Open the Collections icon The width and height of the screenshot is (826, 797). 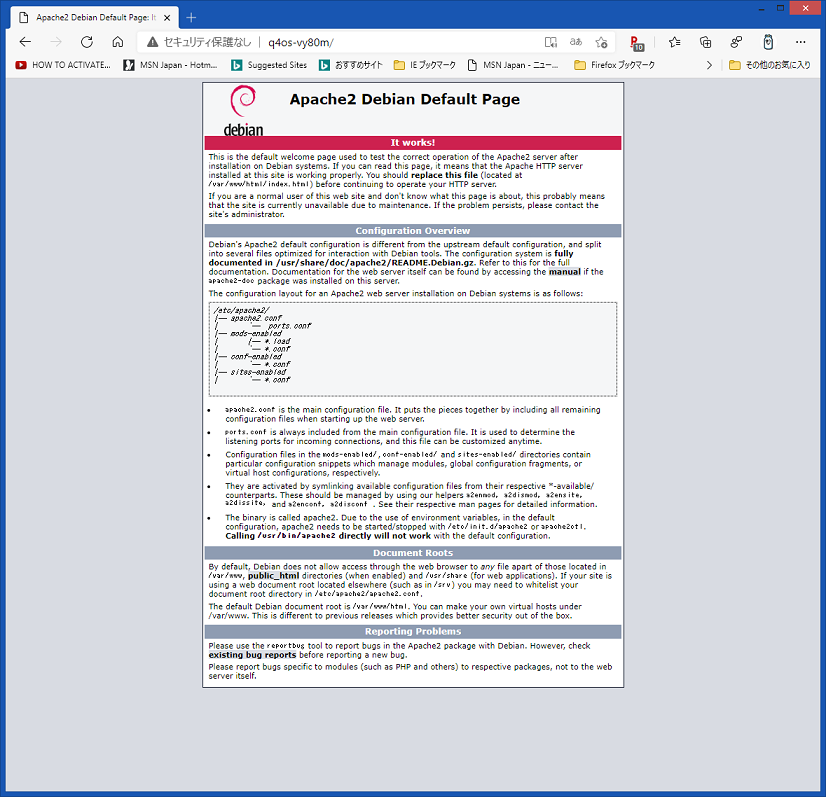pyautogui.click(x=705, y=42)
